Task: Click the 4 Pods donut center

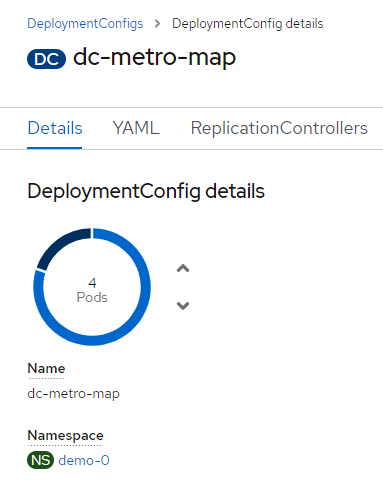Action: pos(92,290)
